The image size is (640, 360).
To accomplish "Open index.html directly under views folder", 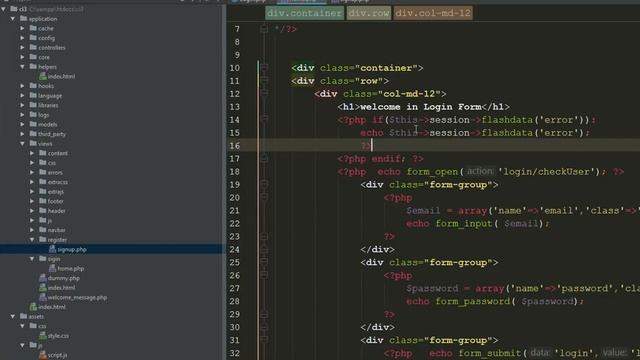I will click(57, 288).
